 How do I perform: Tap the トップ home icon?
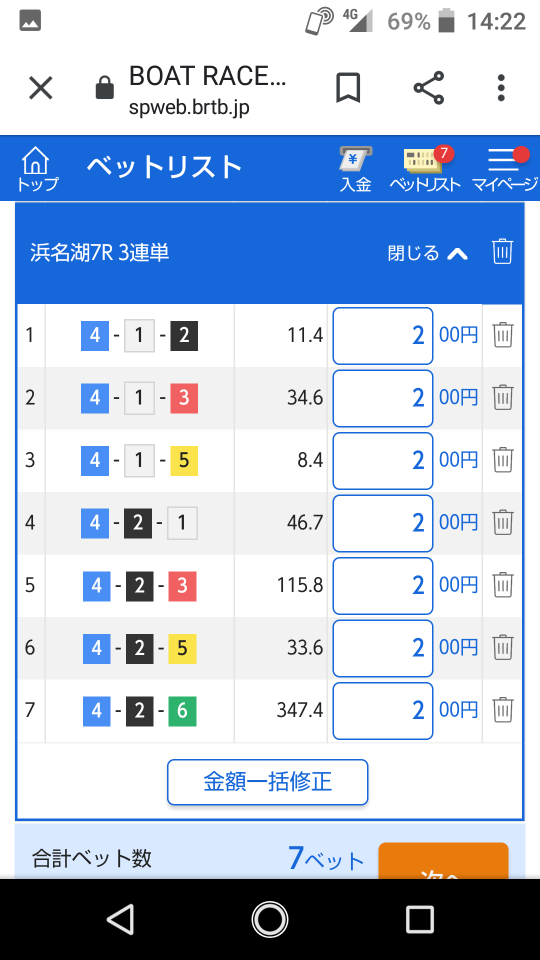coord(36,168)
